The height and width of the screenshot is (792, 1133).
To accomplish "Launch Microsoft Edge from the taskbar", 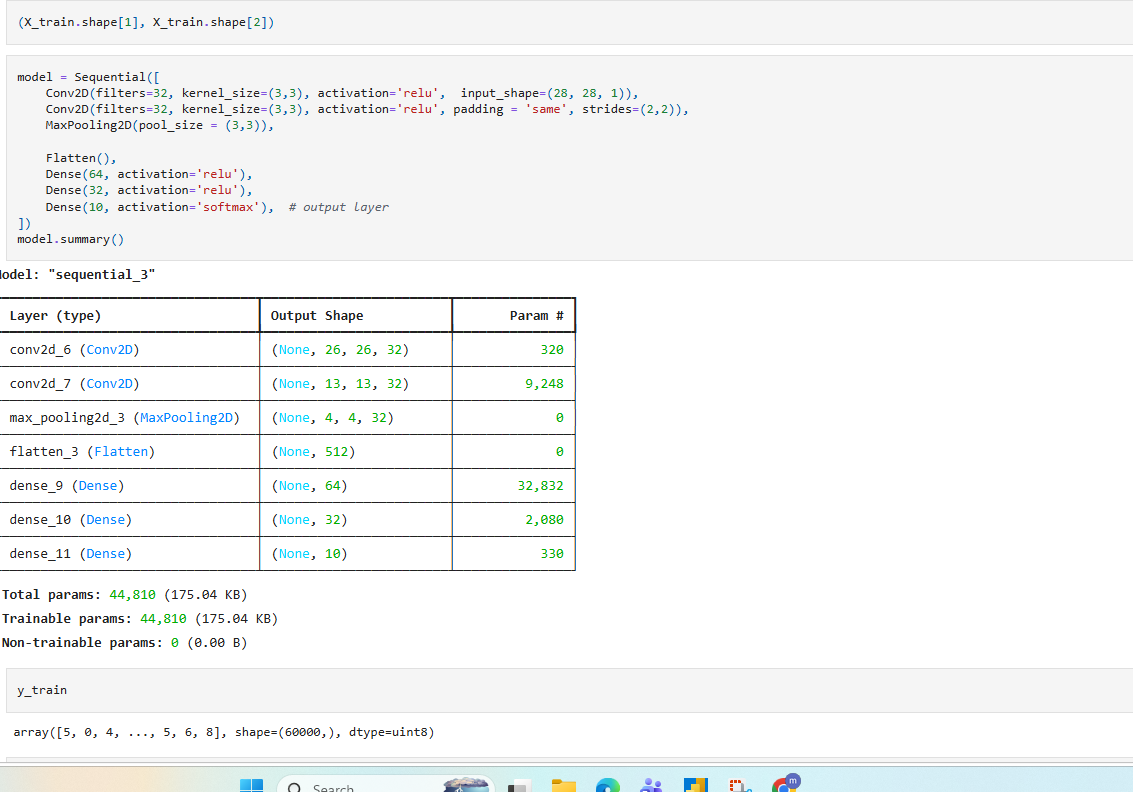I will click(608, 785).
